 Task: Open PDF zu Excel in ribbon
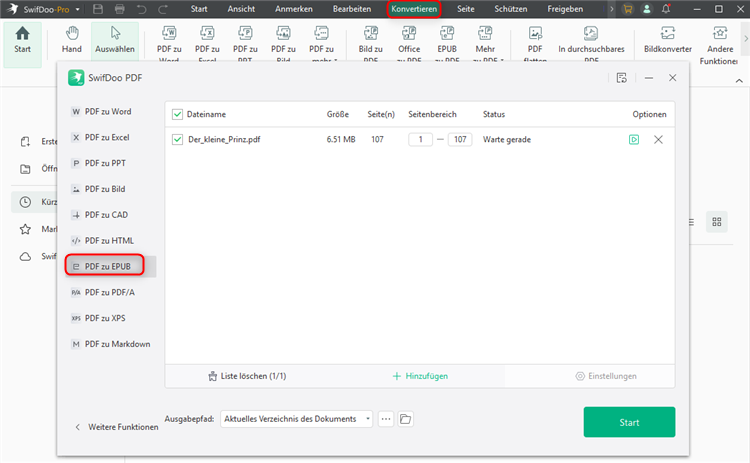point(207,43)
